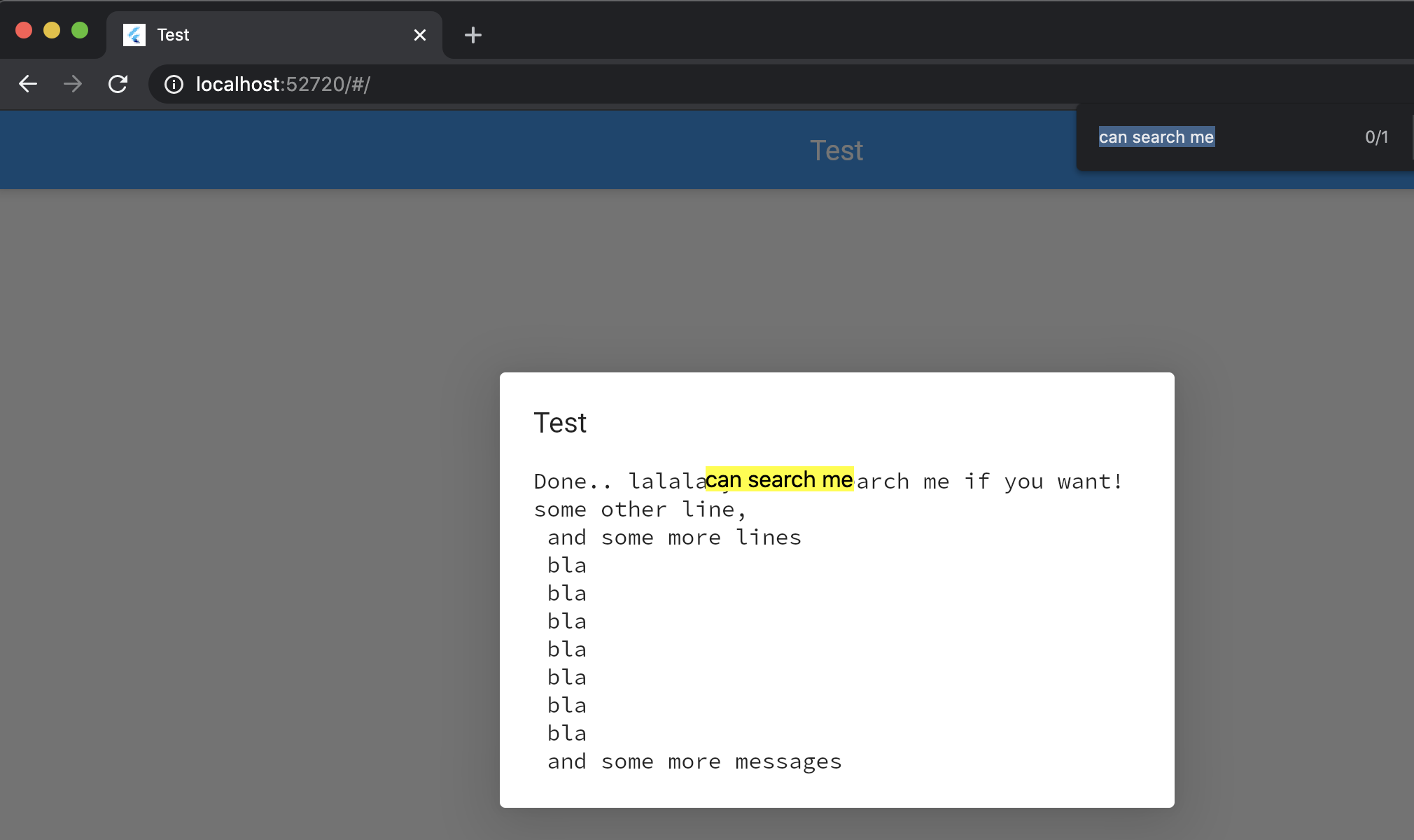Click the browser forward arrow

(73, 84)
